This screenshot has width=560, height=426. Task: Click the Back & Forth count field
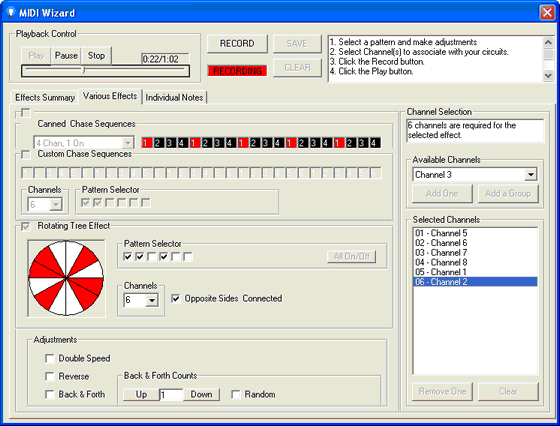(x=171, y=395)
